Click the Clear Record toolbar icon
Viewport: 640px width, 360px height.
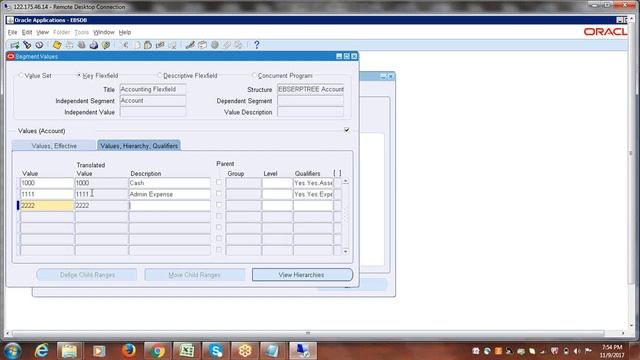(x=160, y=45)
